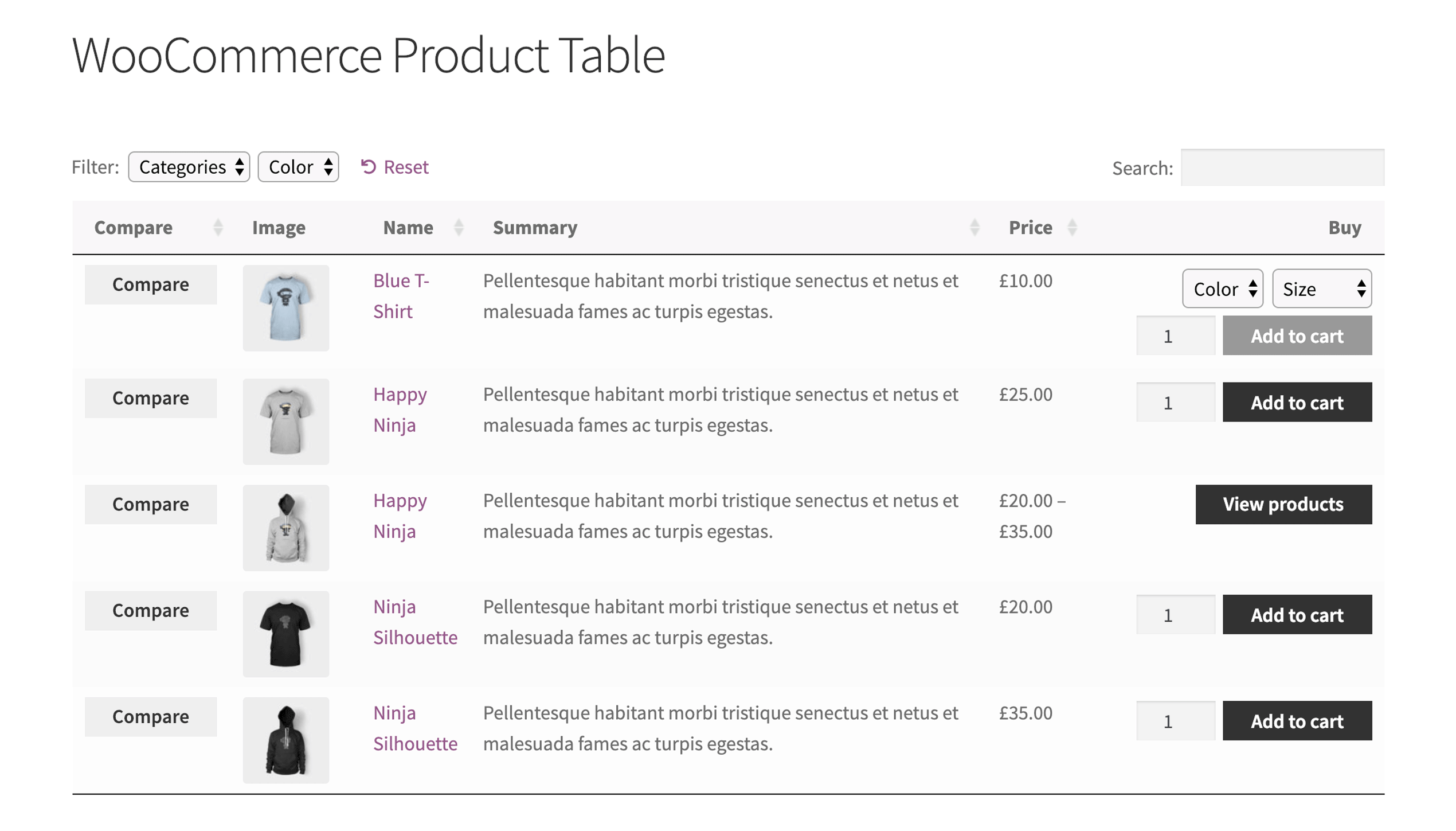
Task: Add £35.00 Ninja Silhouette hoodie to cart
Action: (1297, 721)
